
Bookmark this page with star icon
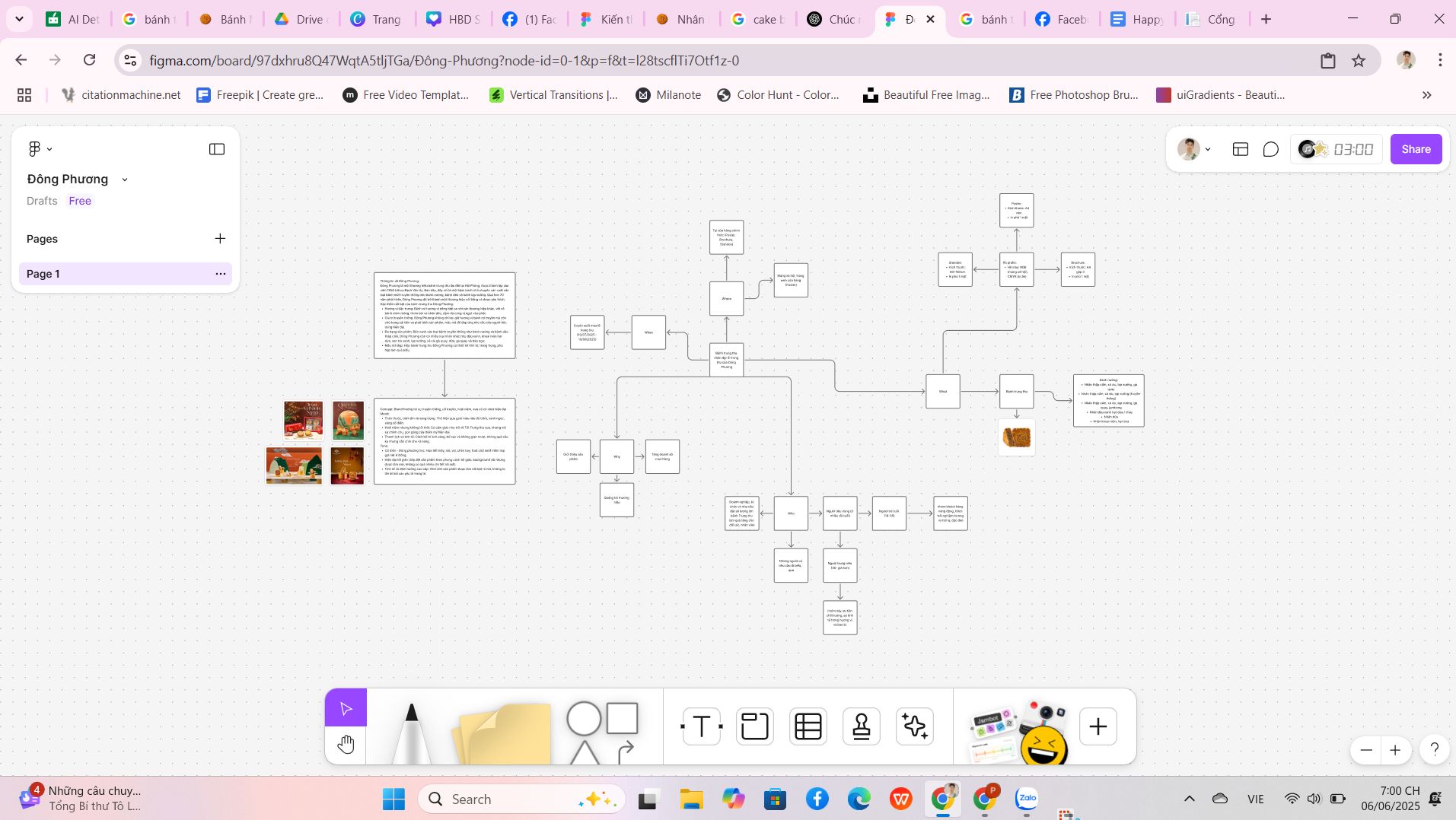(1359, 61)
